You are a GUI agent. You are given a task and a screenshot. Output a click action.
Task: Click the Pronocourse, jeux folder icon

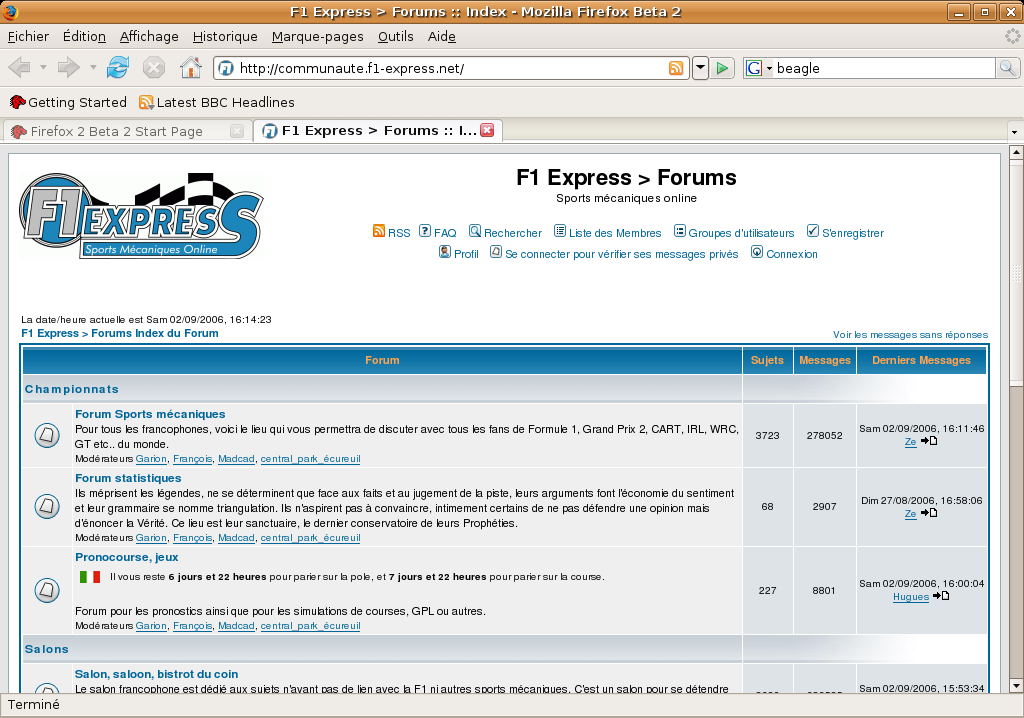click(47, 590)
